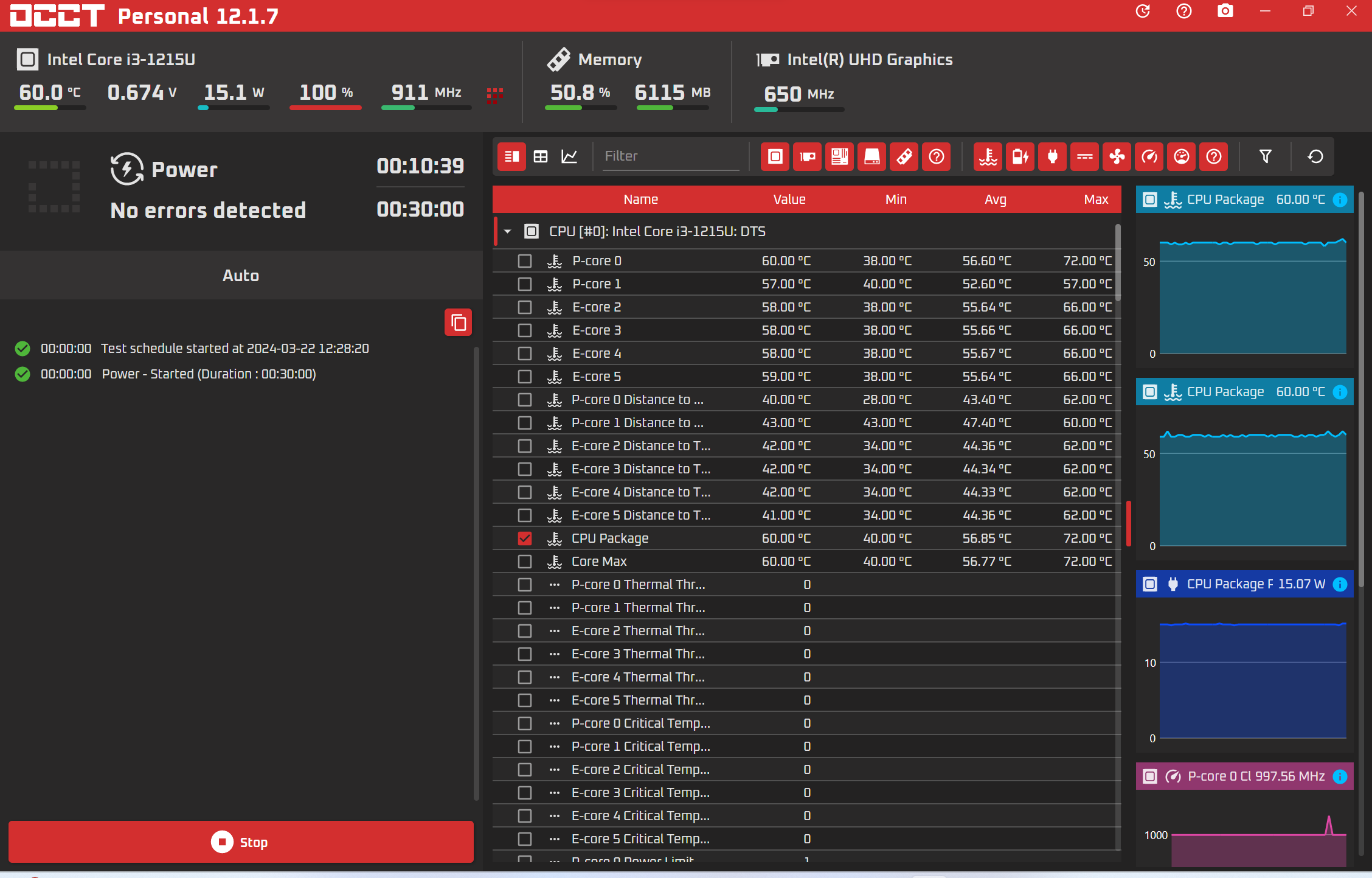Open info for P-core 0 clock graph

[1339, 776]
